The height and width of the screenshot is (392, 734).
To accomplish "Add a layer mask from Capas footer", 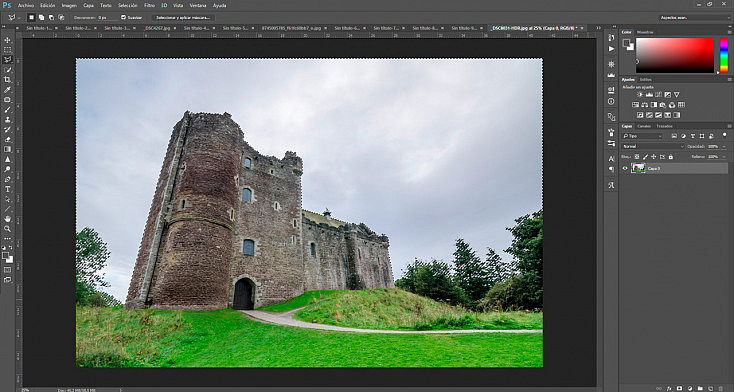I will (x=679, y=388).
